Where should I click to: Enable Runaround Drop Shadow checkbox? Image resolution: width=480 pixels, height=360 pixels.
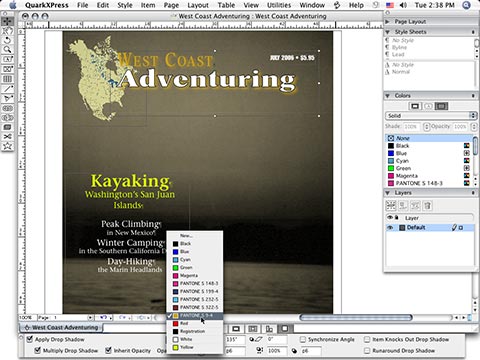367,351
